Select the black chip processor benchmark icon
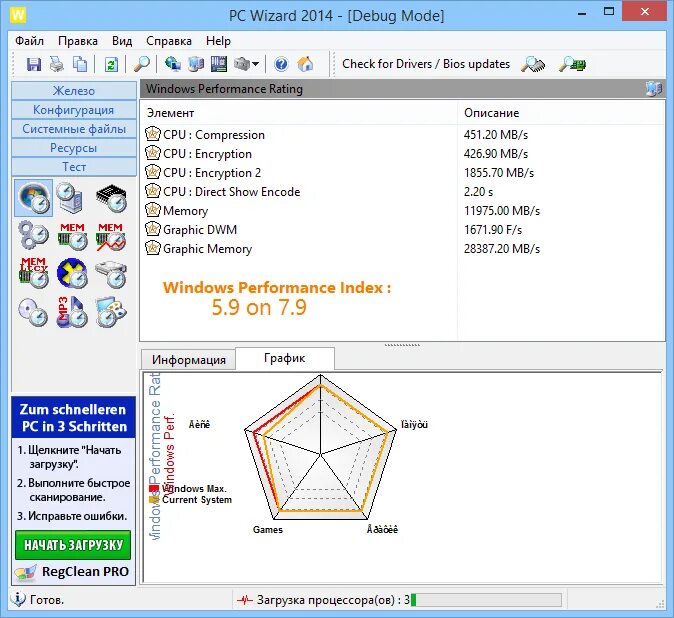The width and height of the screenshot is (674, 618). (x=111, y=198)
